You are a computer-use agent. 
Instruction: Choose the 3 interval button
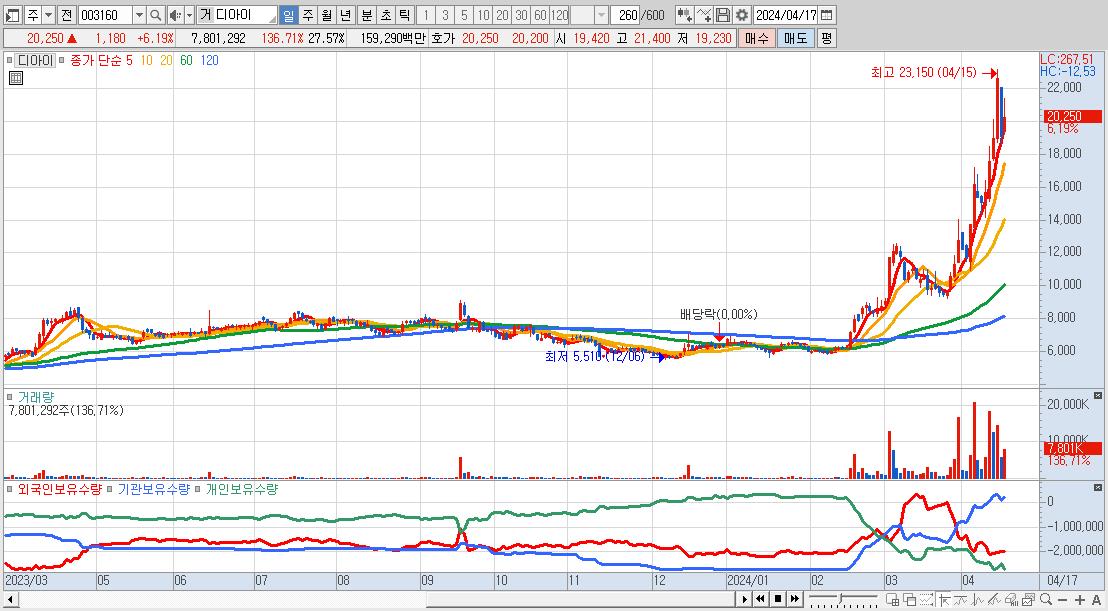point(445,15)
